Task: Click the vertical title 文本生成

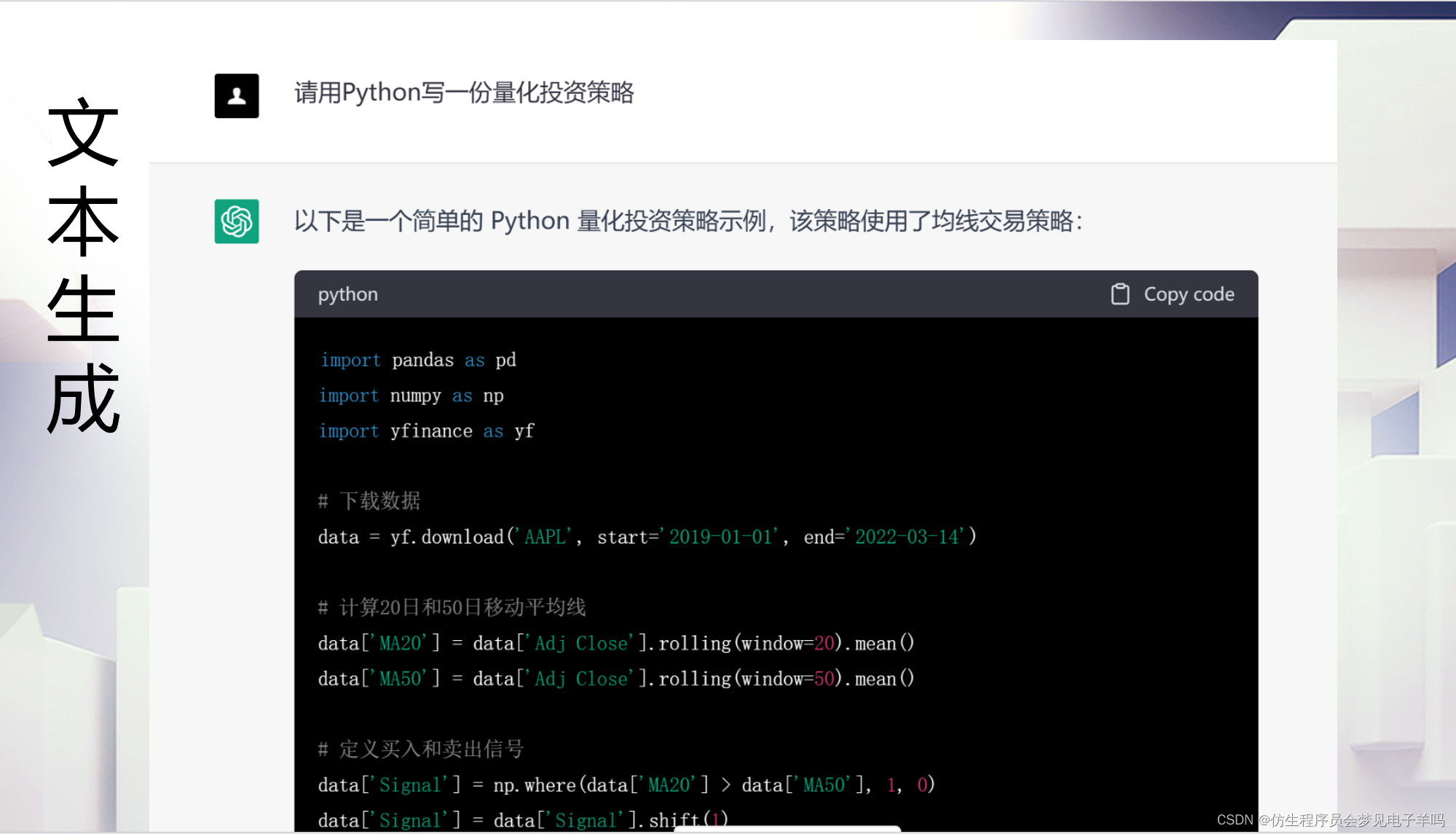Action: tap(83, 265)
